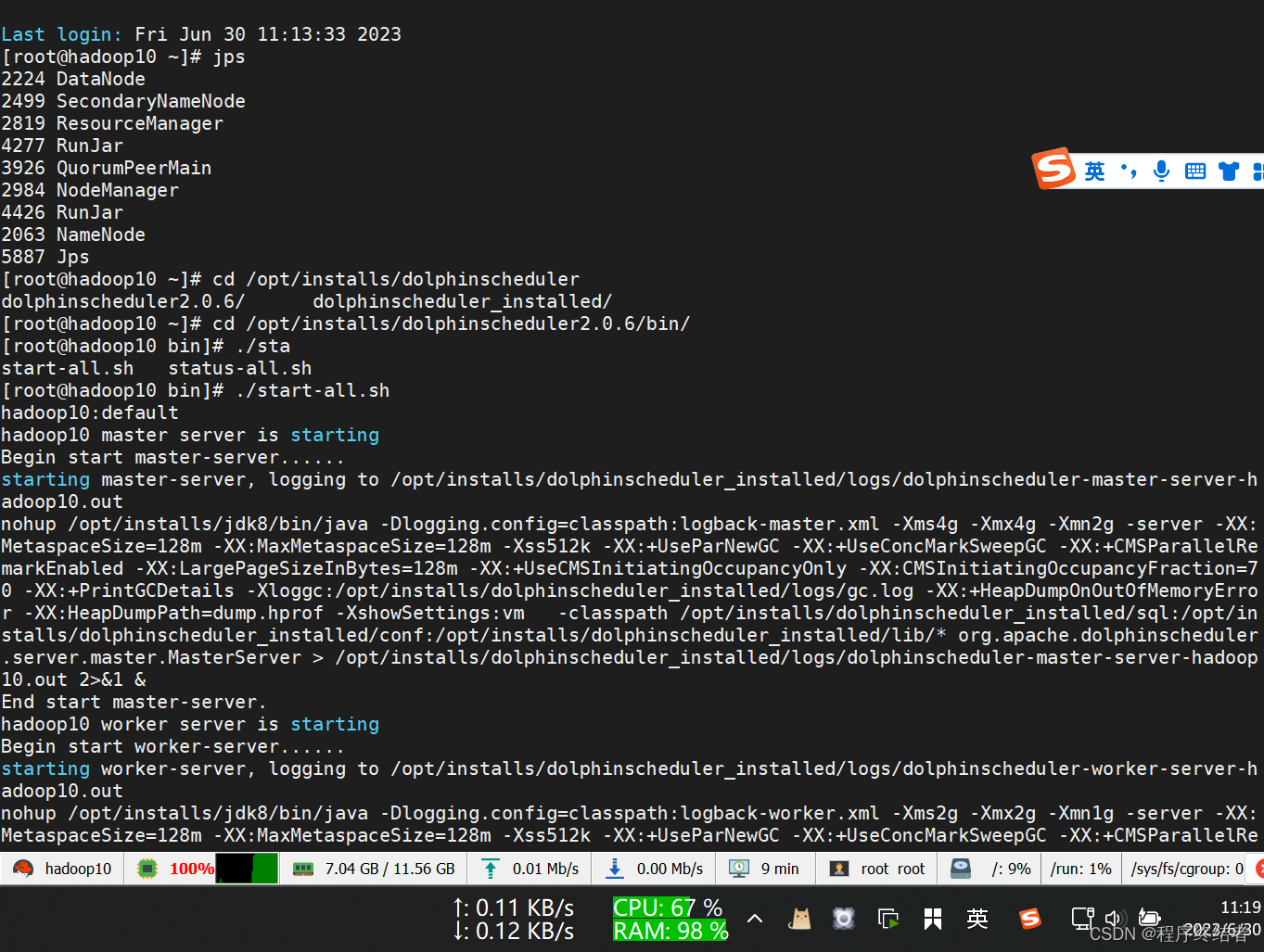Viewport: 1264px width, 952px height.
Task: Toggle English/Chinese mode on Sogou floating bar
Action: point(1094,171)
